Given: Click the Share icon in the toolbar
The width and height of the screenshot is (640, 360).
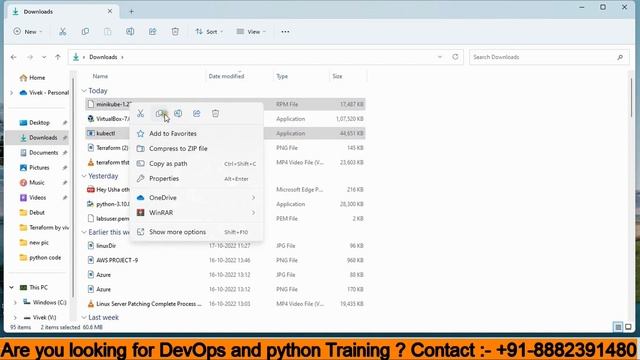Looking at the screenshot, I should [x=152, y=31].
